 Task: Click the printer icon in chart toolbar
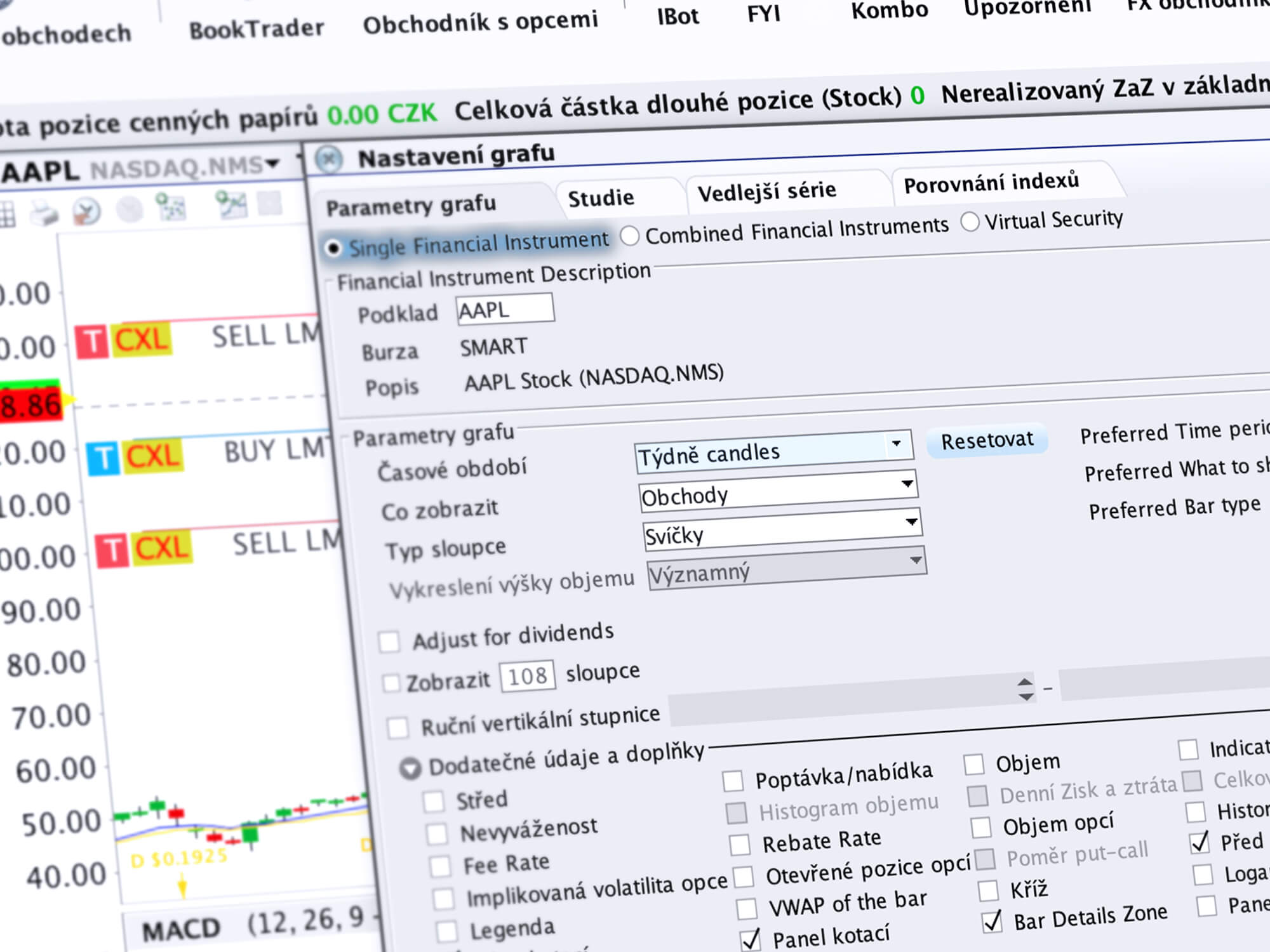pos(43,213)
